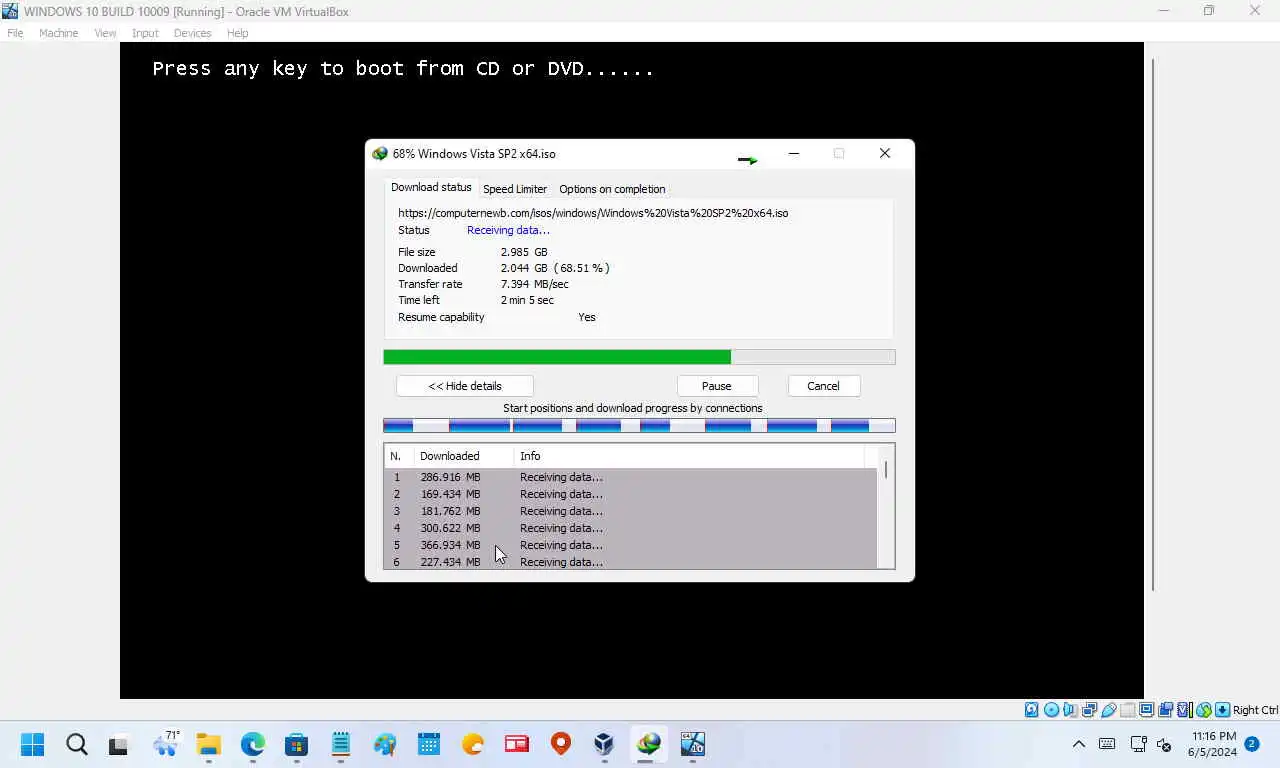This screenshot has height=768, width=1280.
Task: Open the Paint app from the taskbar
Action: coord(385,744)
